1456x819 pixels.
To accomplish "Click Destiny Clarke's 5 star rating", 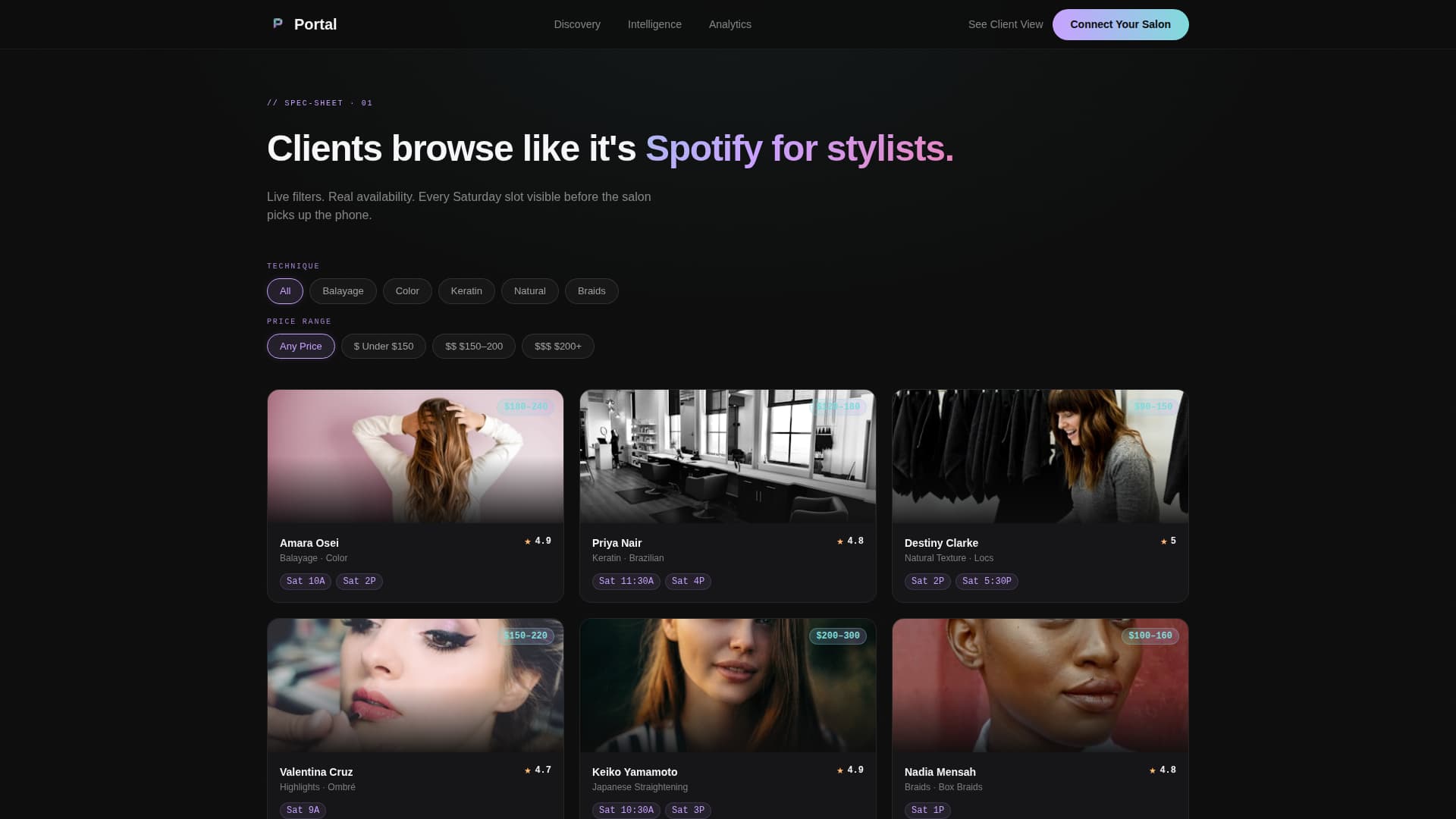I will (1169, 541).
